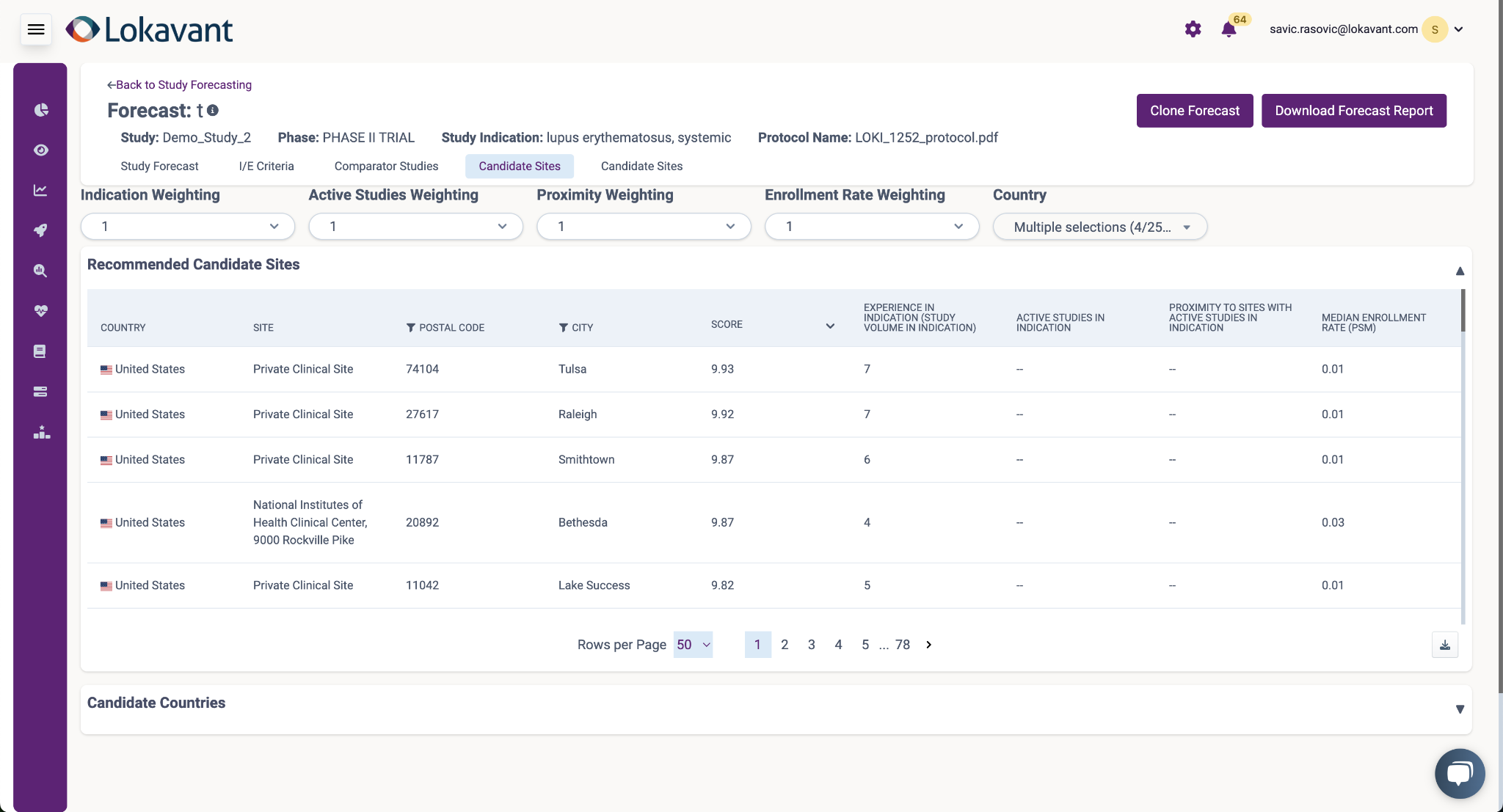This screenshot has width=1503, height=812.
Task: Go to page 4
Action: coord(838,645)
